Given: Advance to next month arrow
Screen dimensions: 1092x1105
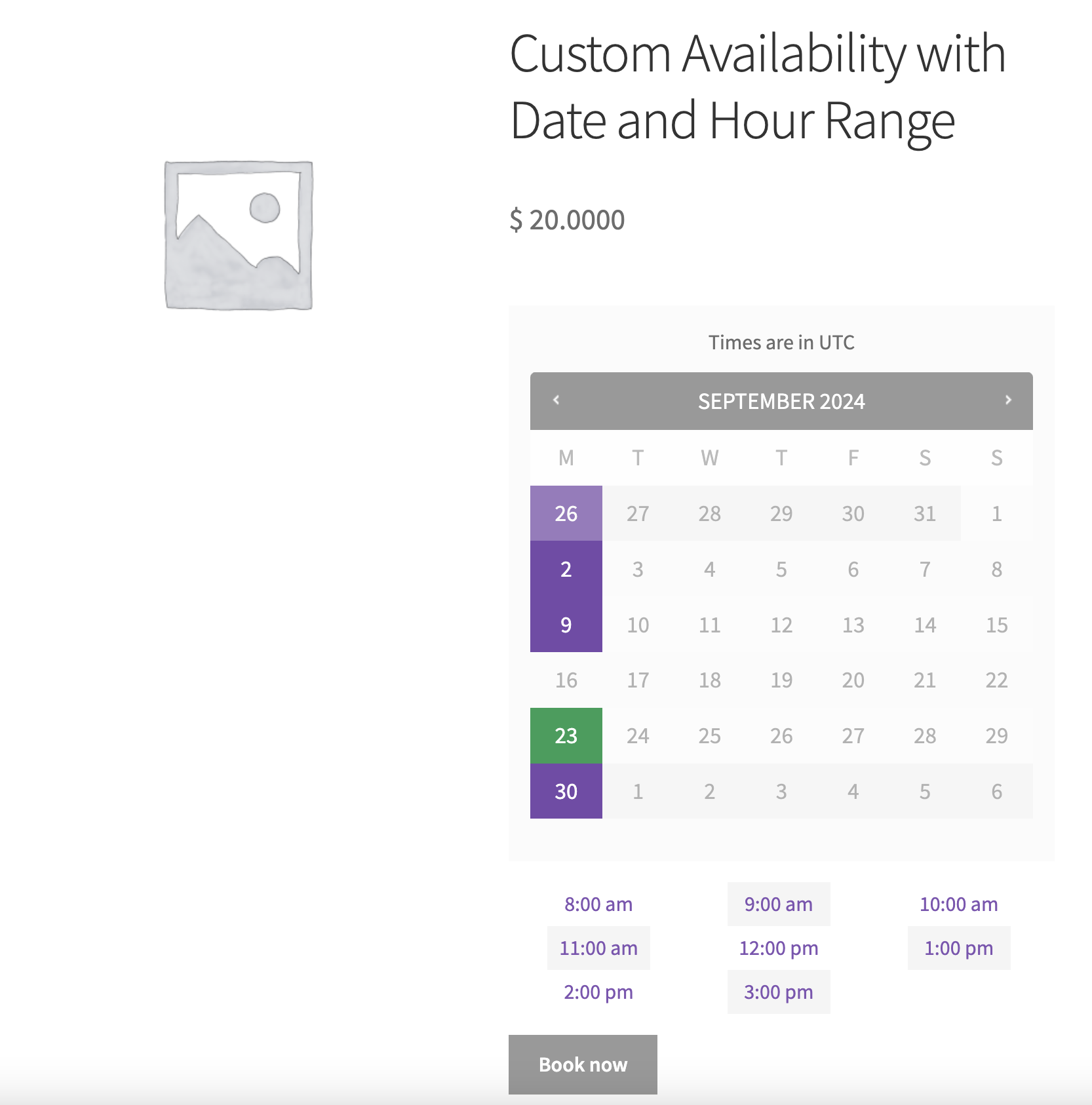Looking at the screenshot, I should click(x=1008, y=400).
